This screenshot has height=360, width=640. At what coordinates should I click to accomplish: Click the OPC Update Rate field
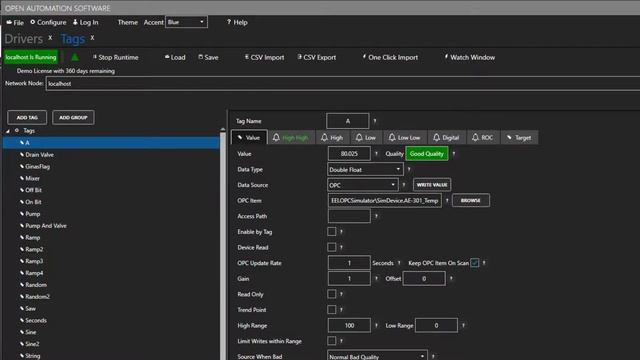point(349,263)
